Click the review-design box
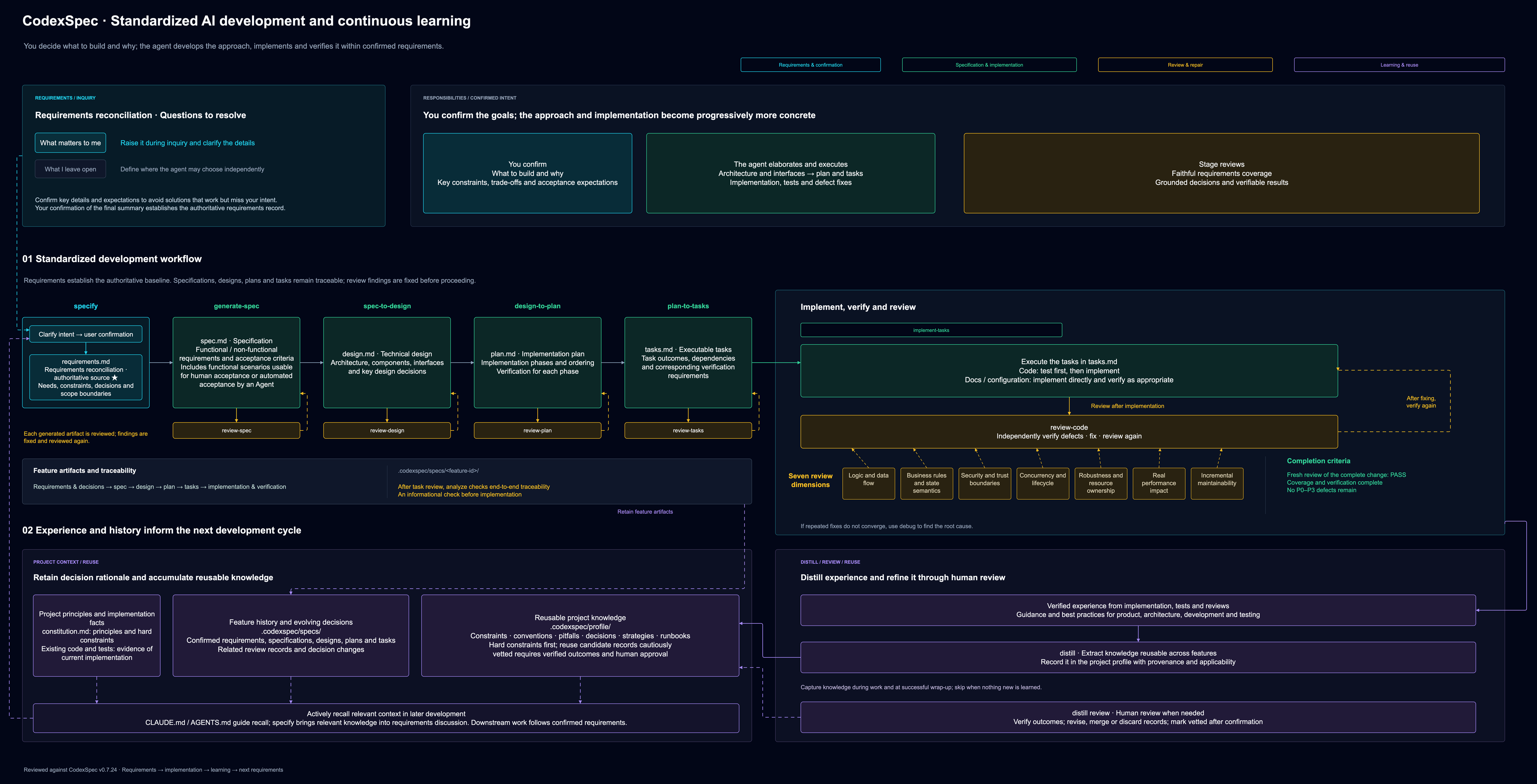 (387, 430)
